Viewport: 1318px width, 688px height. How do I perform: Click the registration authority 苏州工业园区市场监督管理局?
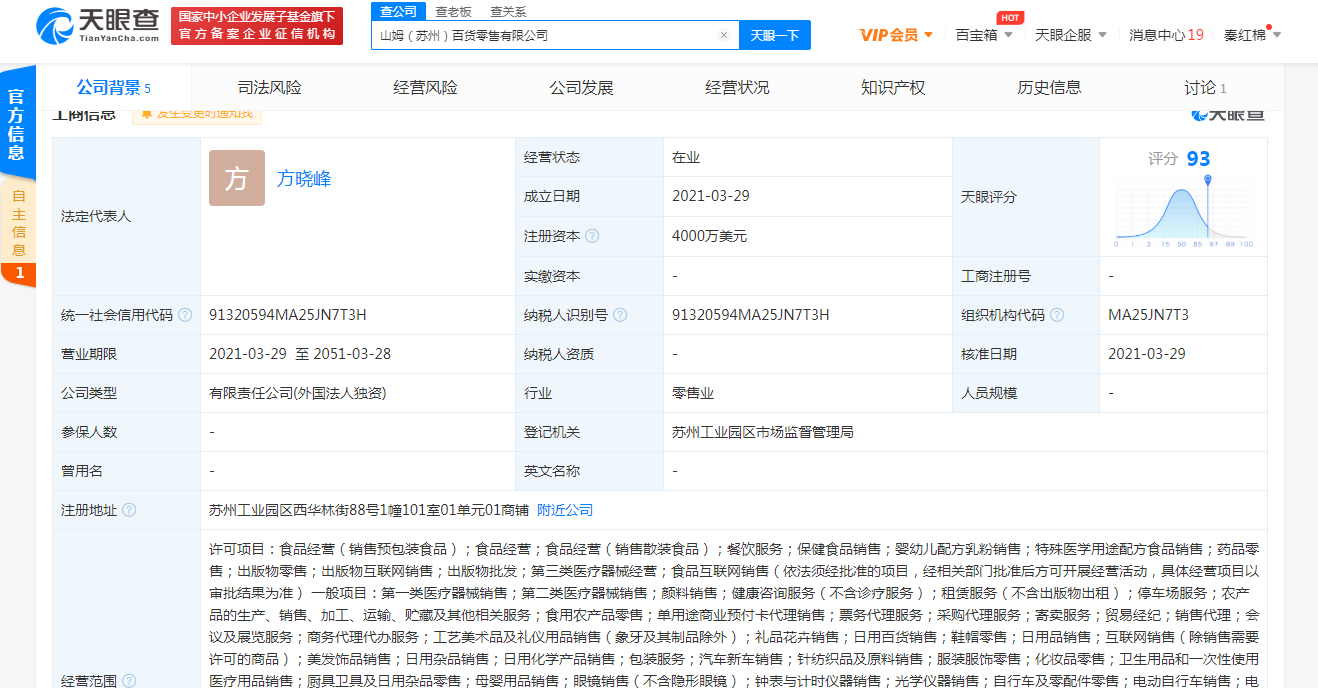763,432
